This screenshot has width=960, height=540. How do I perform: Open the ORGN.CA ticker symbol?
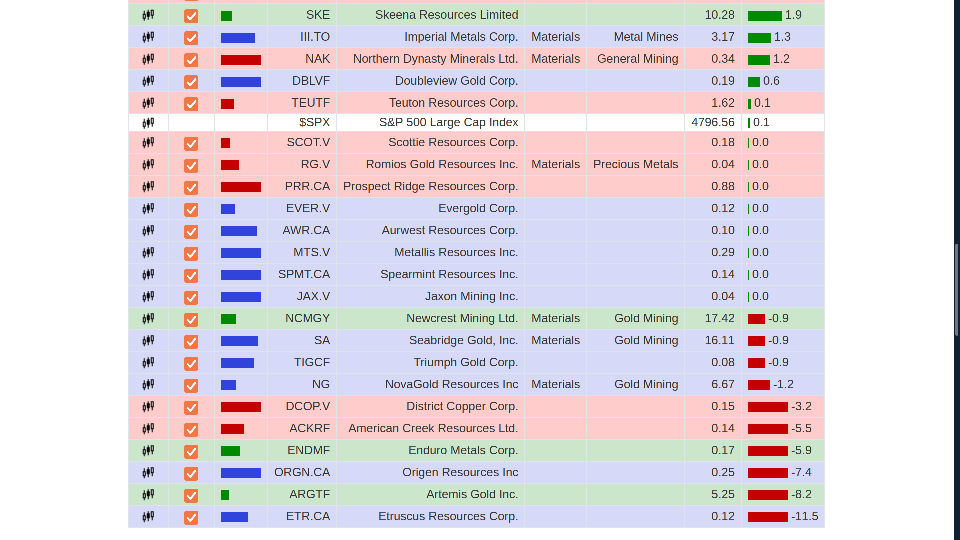tap(302, 473)
